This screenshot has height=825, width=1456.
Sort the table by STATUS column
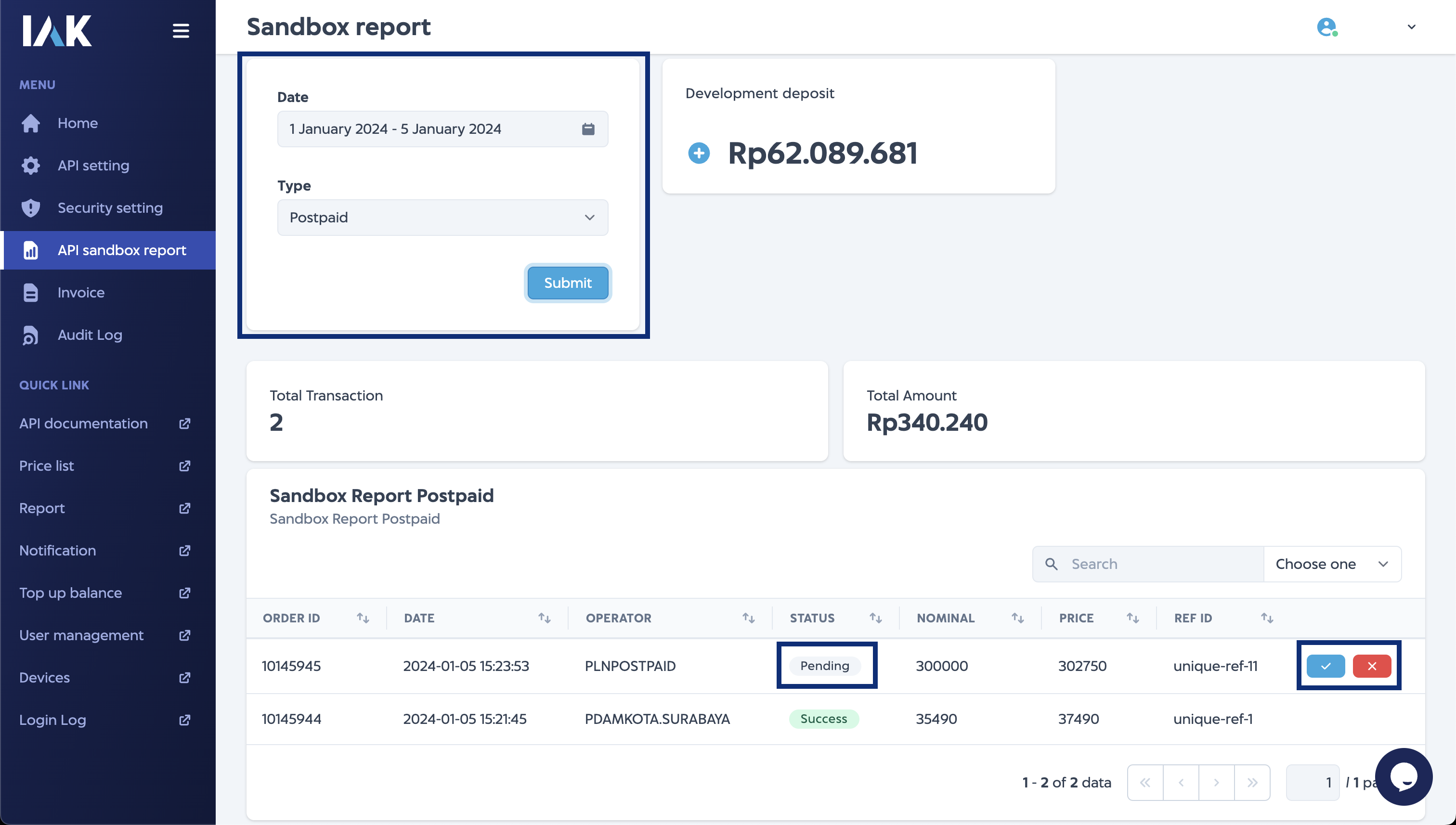(876, 618)
